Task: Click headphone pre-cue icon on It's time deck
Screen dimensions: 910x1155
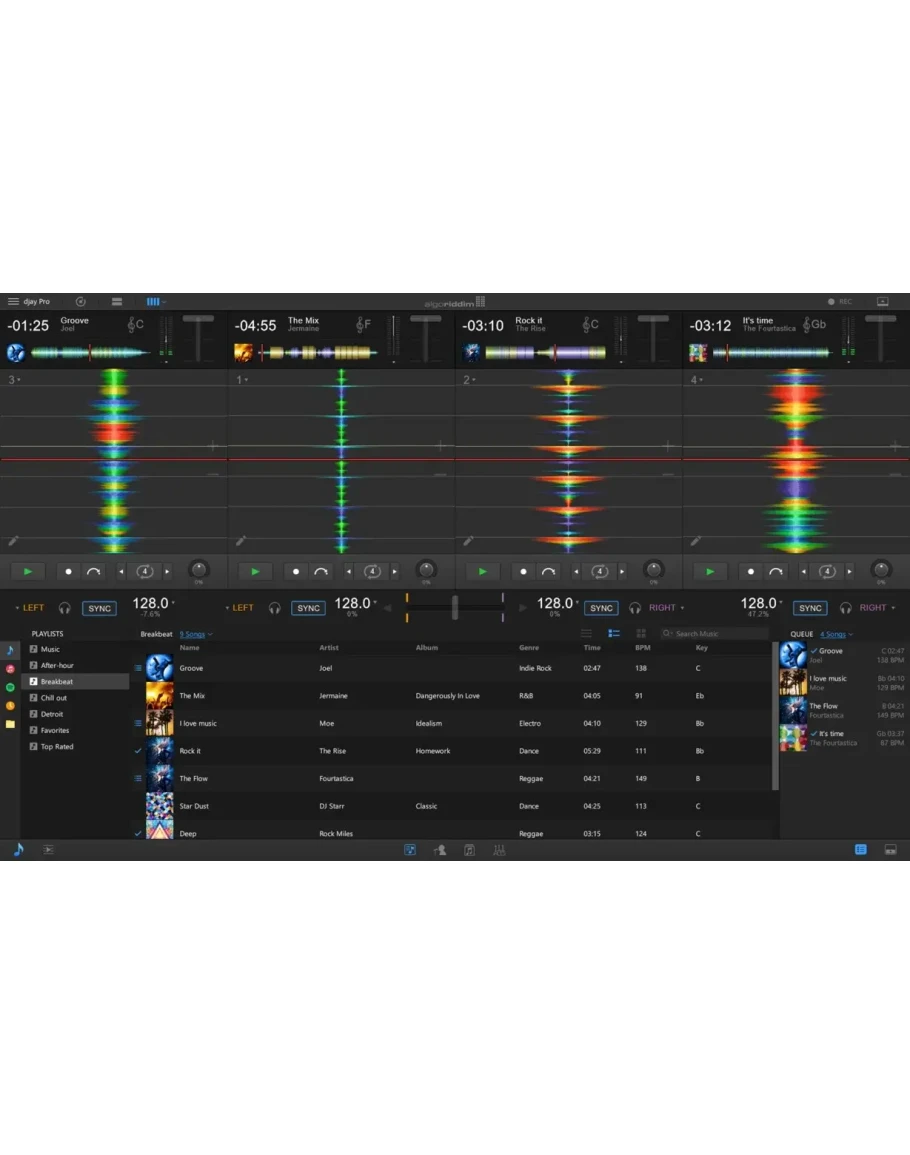Action: pos(845,608)
